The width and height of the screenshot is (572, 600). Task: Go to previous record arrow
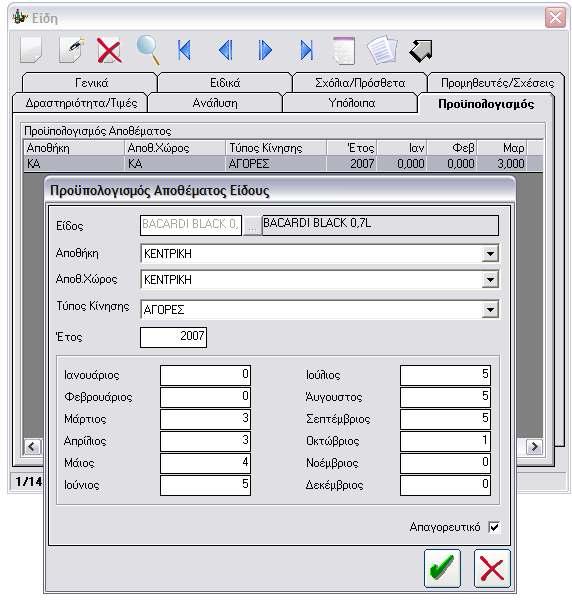click(x=225, y=50)
